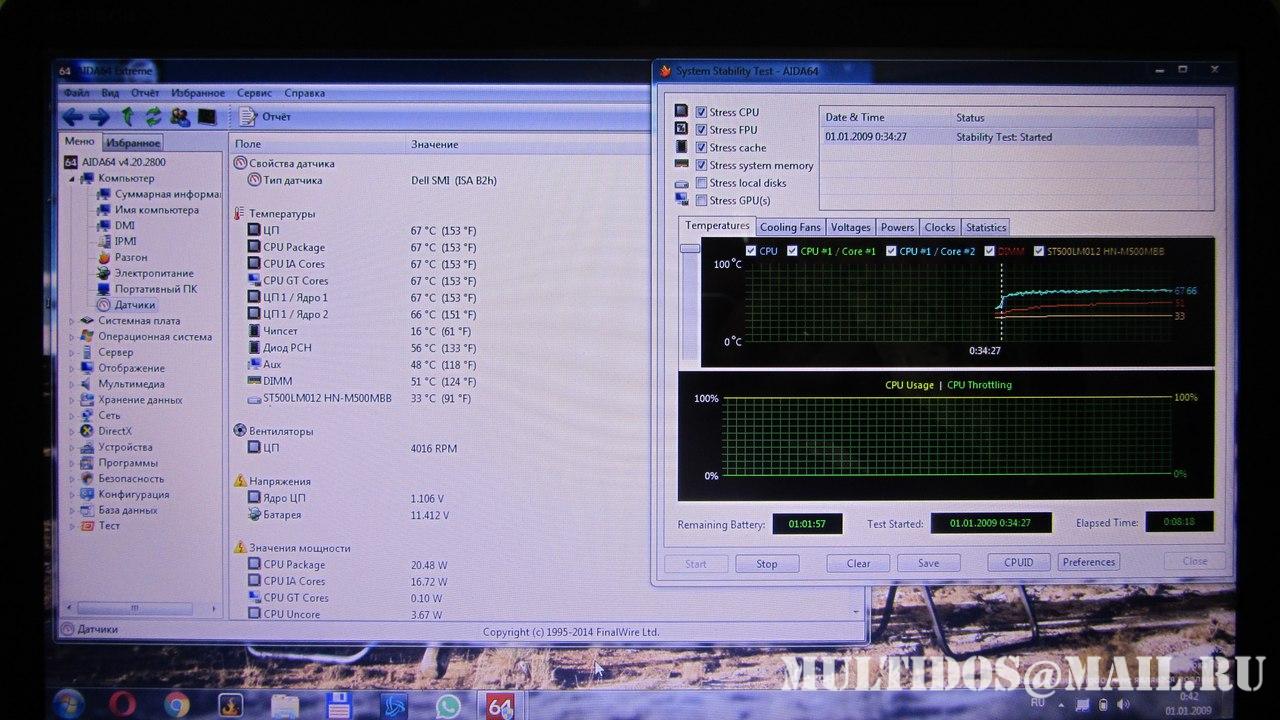Screen dimensions: 1280x720
Task: Enable the Stress local disks checkbox
Action: 701,183
